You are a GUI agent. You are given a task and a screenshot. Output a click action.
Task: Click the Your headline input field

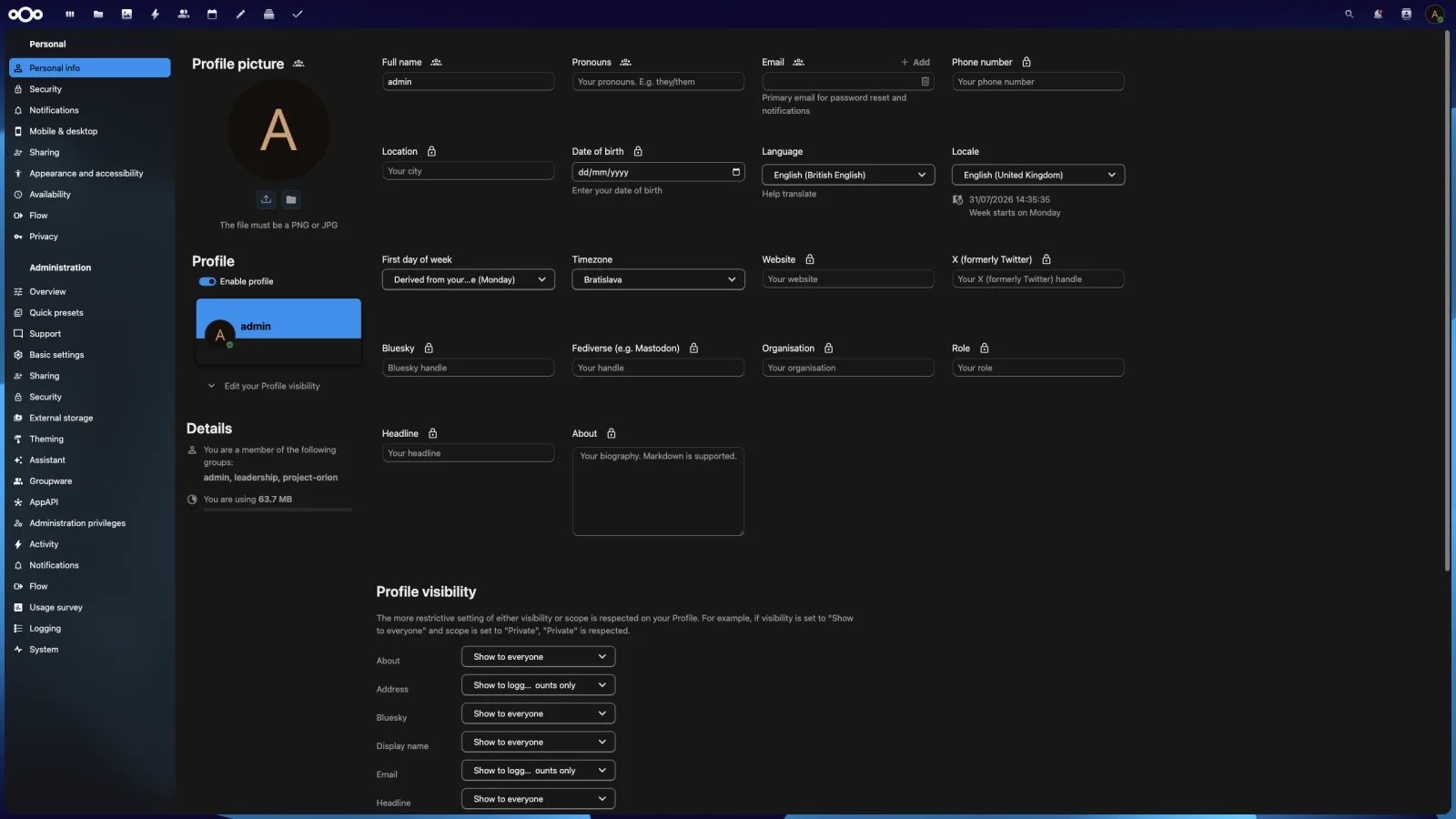[468, 453]
